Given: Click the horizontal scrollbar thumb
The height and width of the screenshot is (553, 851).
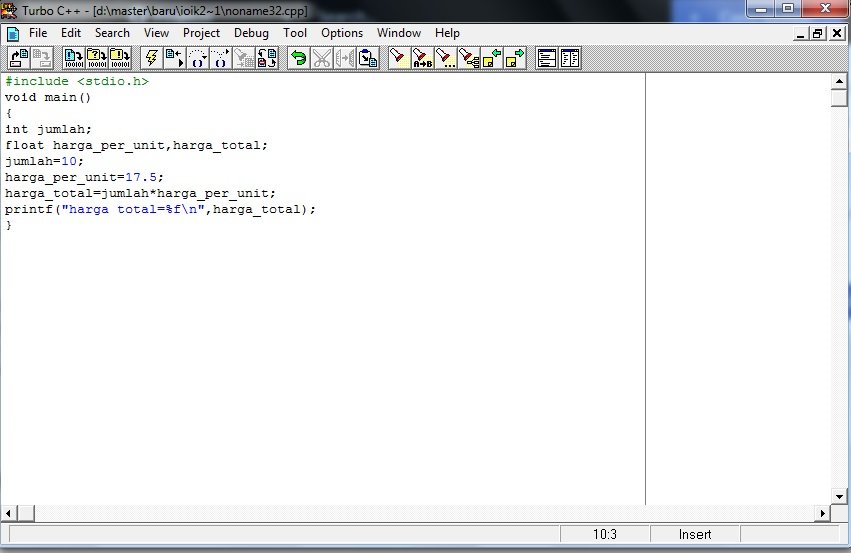Looking at the screenshot, I should pos(26,513).
